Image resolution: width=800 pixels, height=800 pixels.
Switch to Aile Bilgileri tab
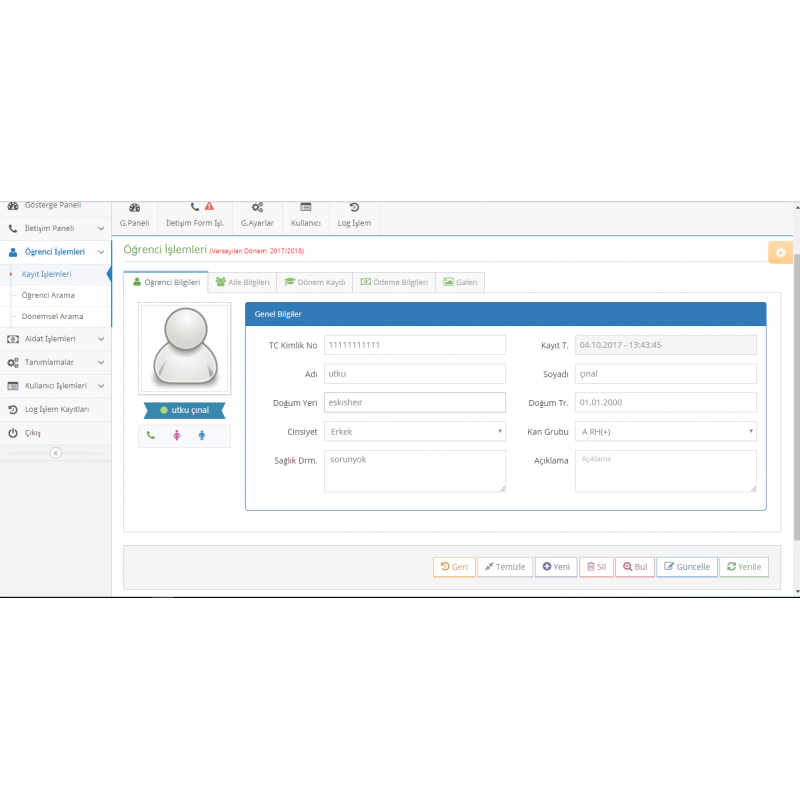pos(243,283)
